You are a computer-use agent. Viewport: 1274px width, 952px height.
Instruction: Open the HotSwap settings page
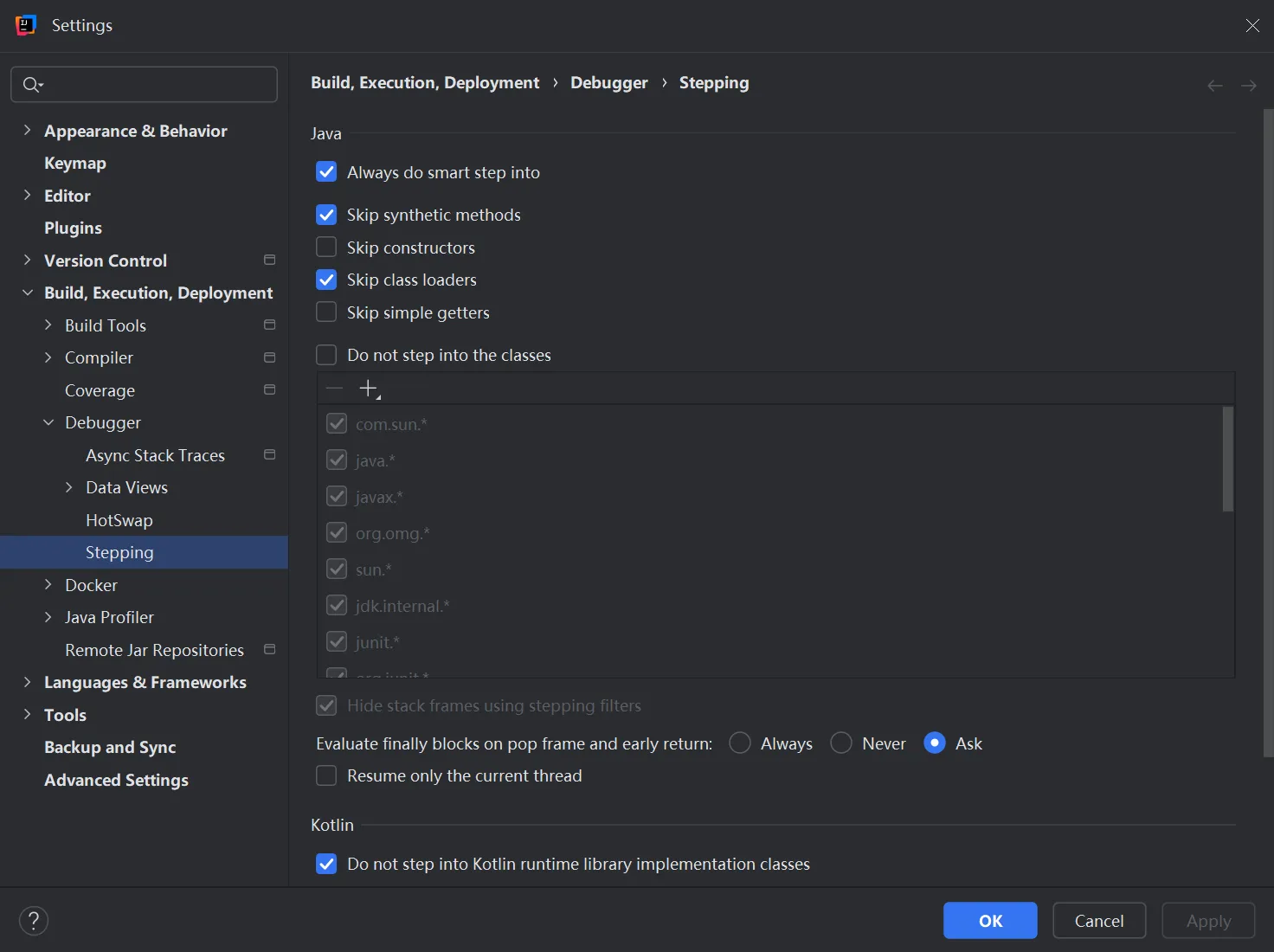[119, 520]
